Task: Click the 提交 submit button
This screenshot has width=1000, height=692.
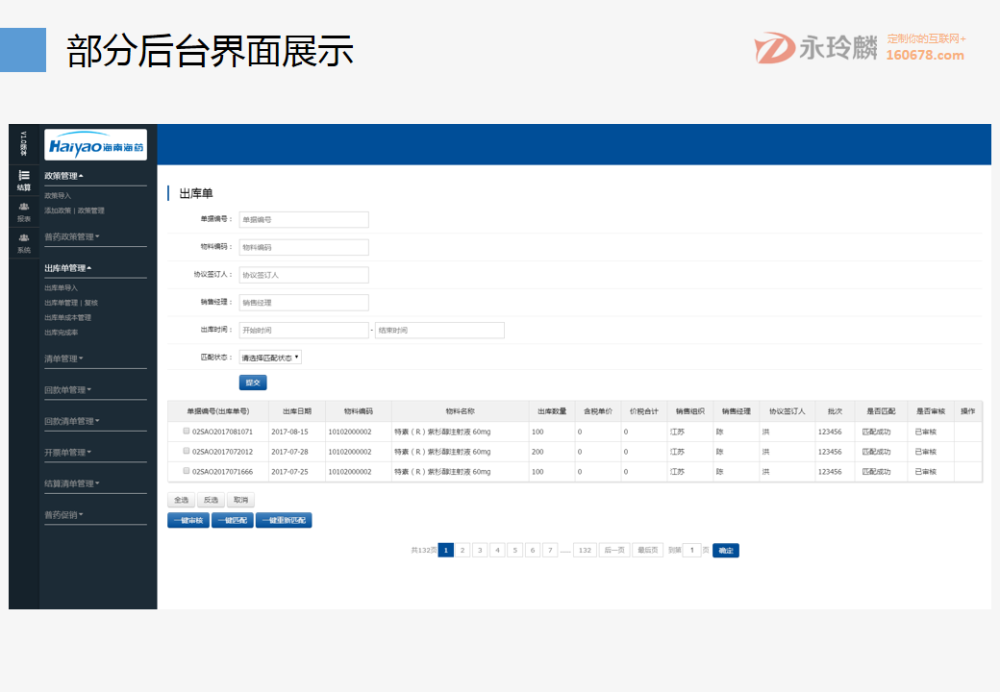Action: point(251,381)
